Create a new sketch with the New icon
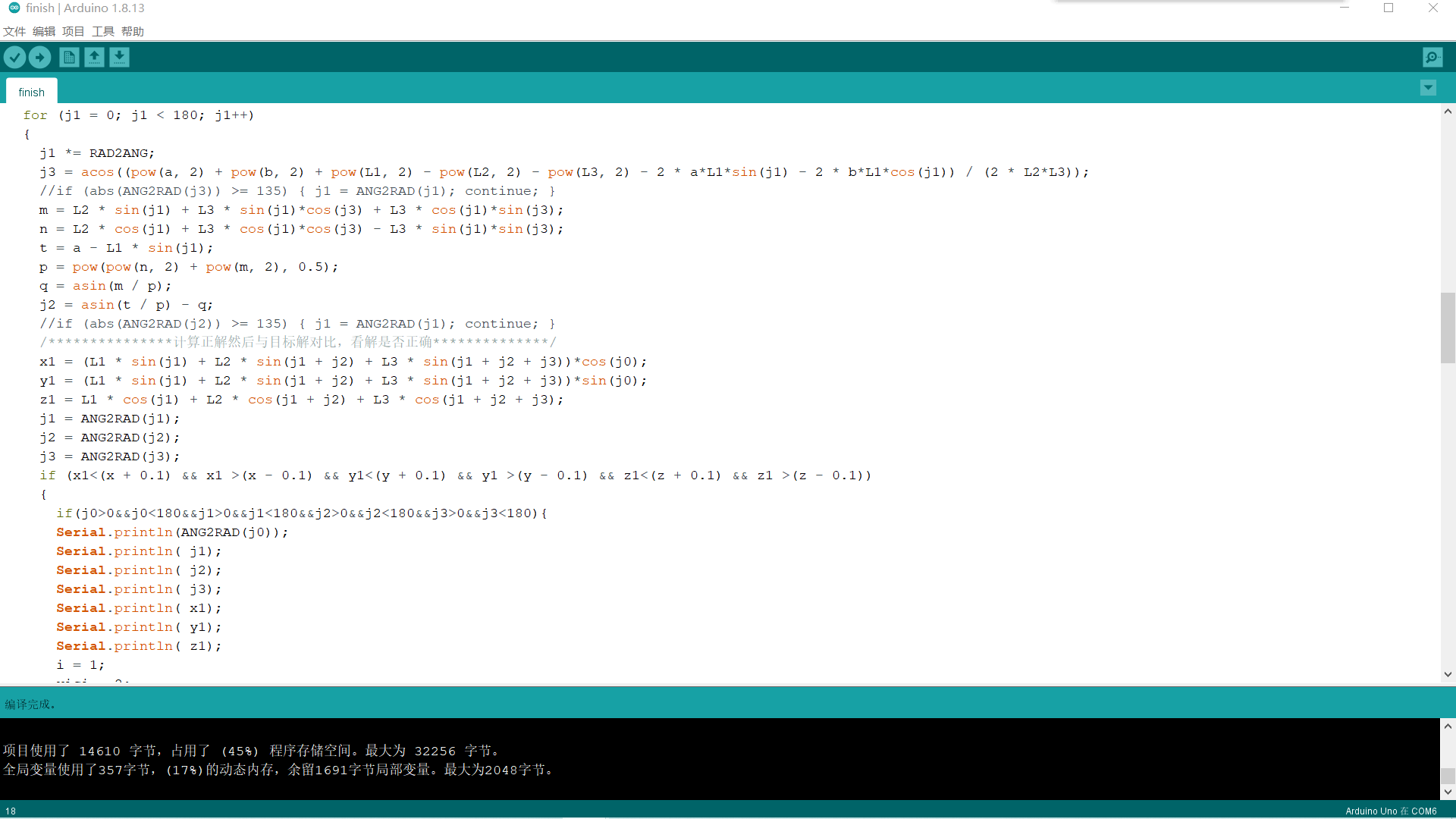This screenshot has width=1456, height=819. pos(68,57)
